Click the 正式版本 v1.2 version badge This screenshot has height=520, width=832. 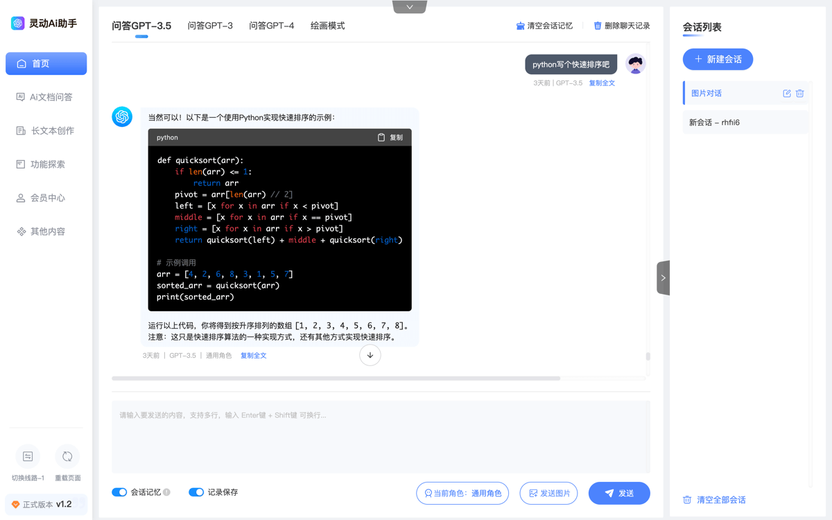[x=46, y=504]
